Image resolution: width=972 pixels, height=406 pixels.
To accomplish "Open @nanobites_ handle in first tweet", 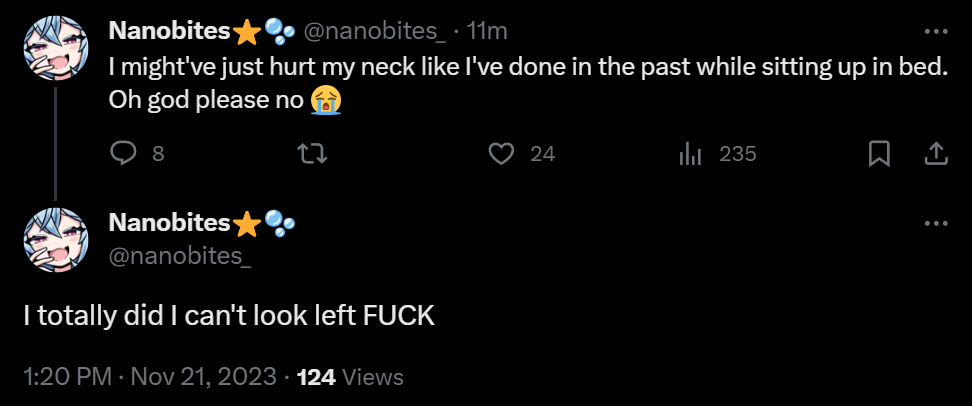I will pos(374,31).
